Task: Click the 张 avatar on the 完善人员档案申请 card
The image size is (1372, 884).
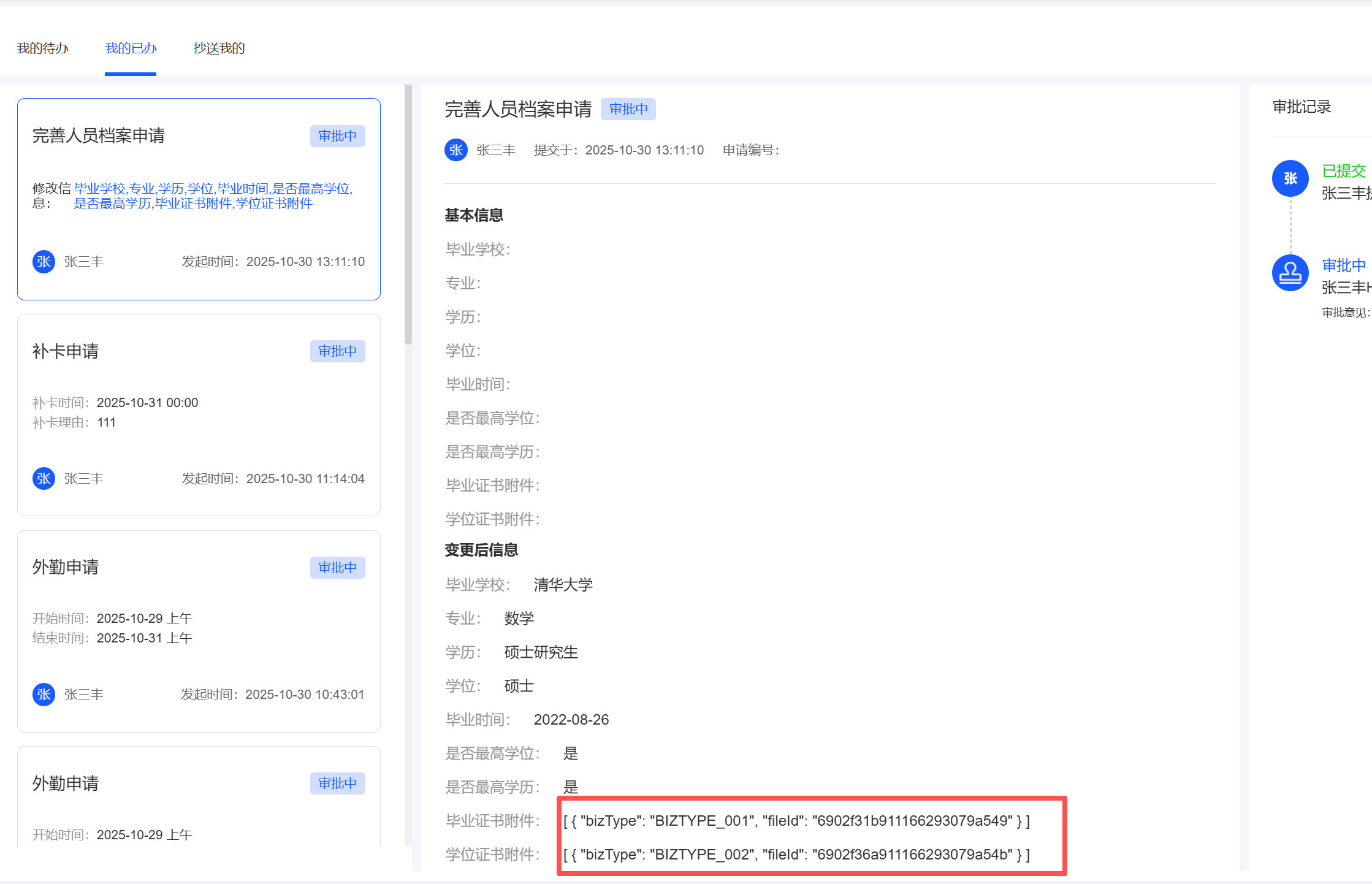Action: coord(44,262)
